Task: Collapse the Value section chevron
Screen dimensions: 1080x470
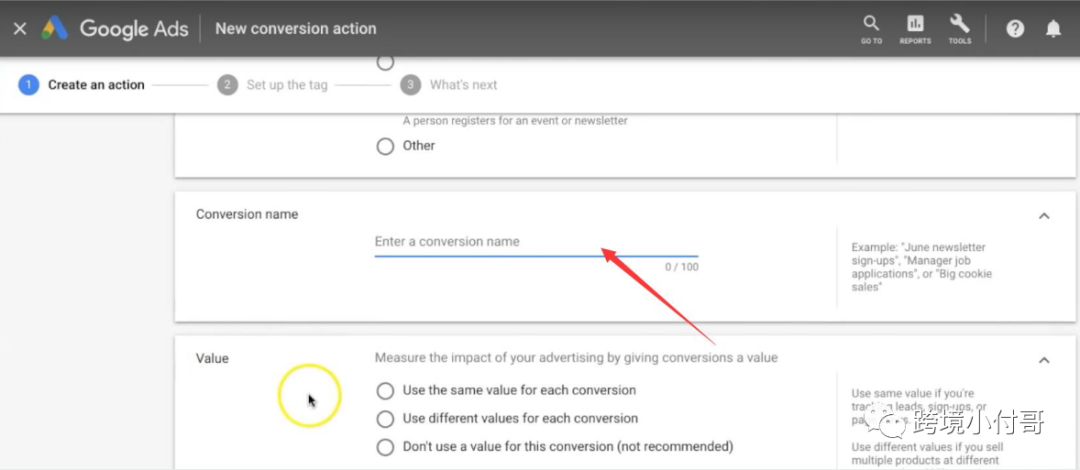Action: 1044,360
